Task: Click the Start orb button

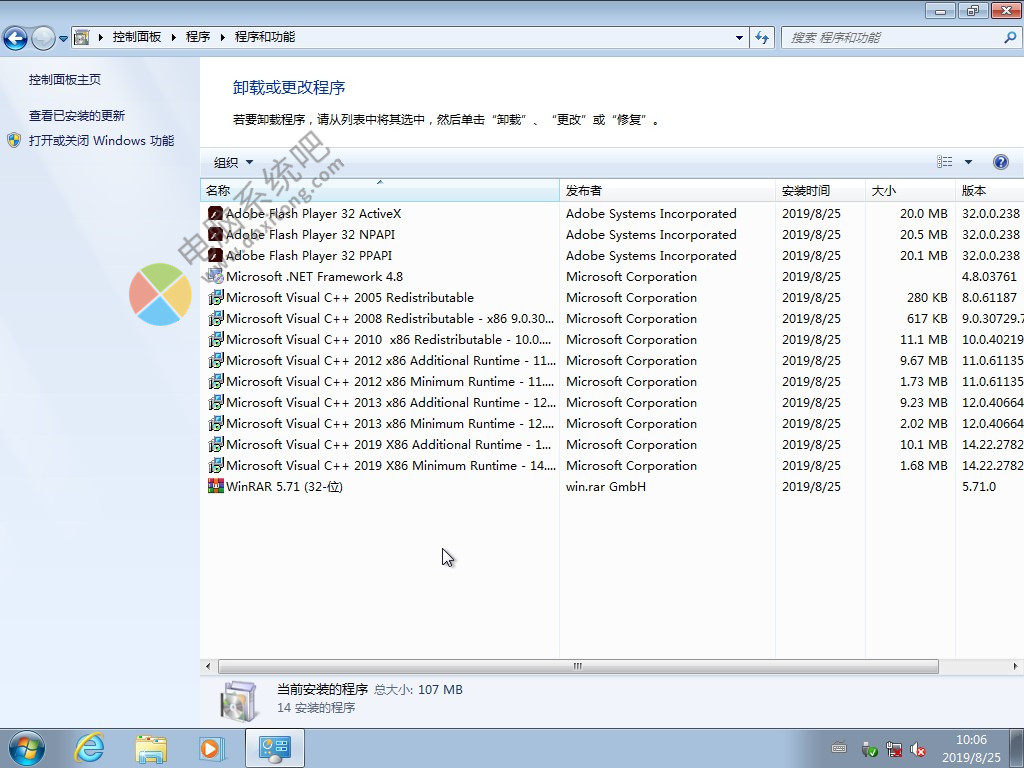Action: (27, 747)
